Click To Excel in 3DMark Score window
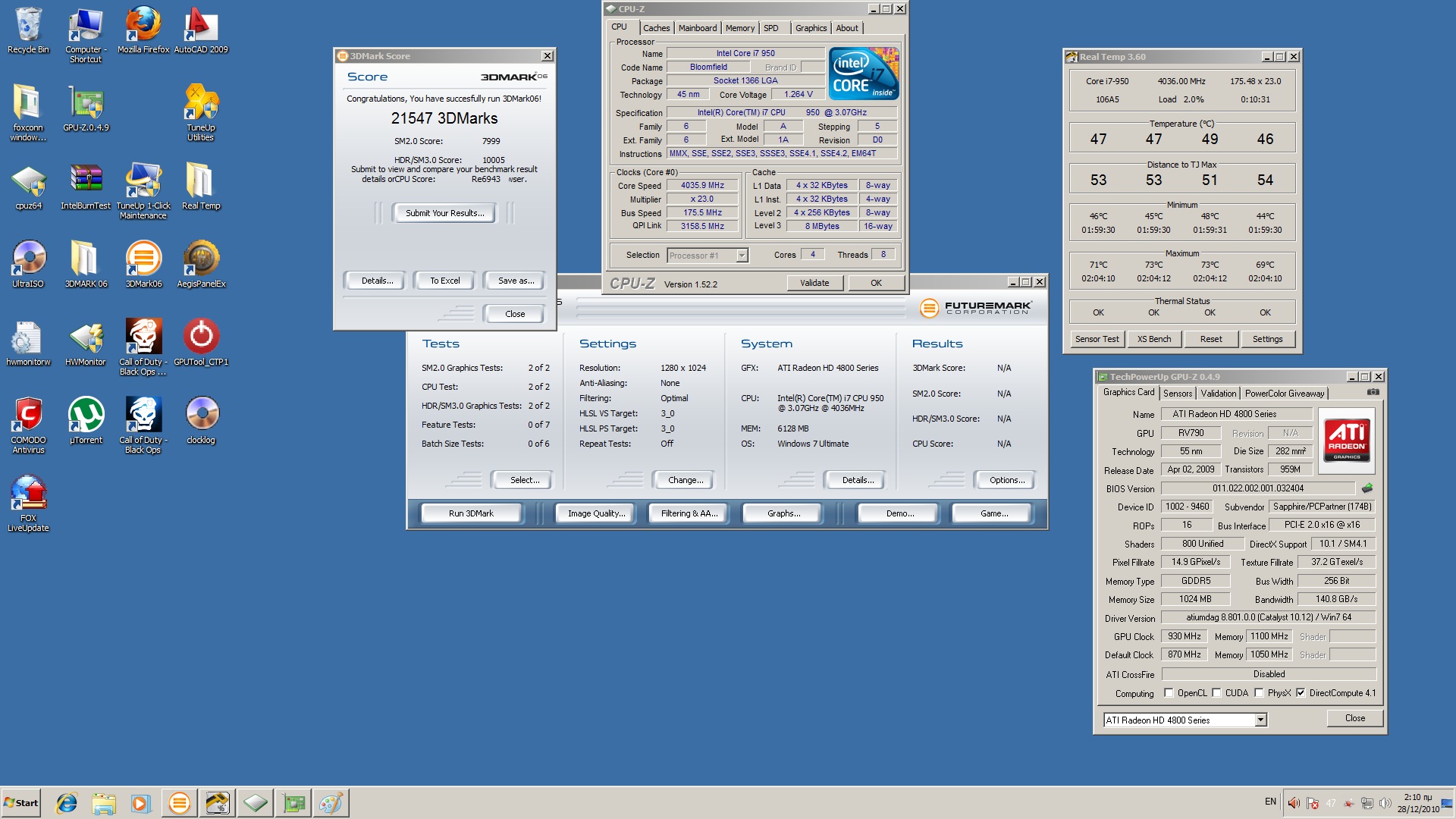The width and height of the screenshot is (1456, 819). pos(444,281)
